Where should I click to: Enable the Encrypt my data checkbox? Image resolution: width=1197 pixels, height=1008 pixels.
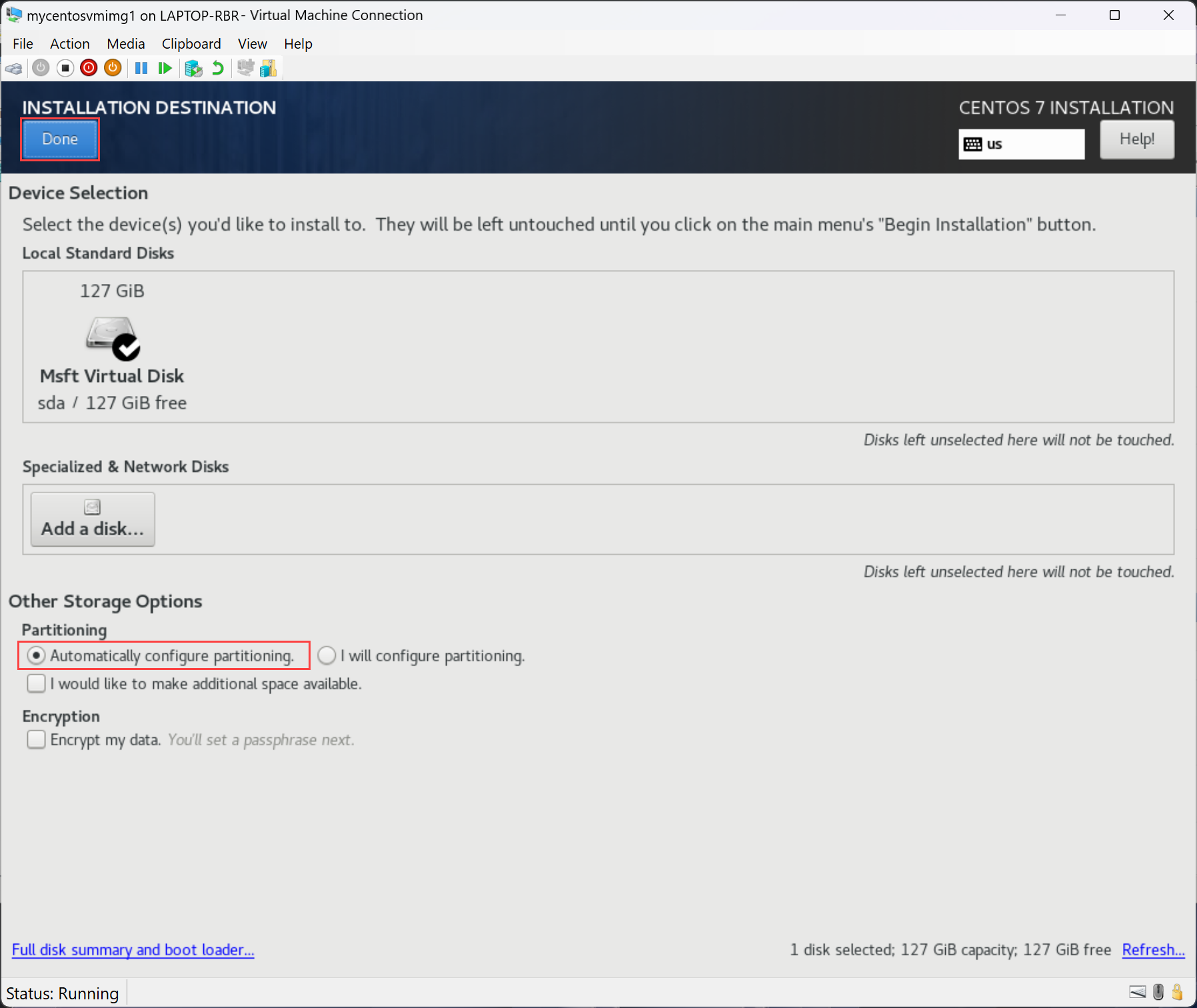36,739
